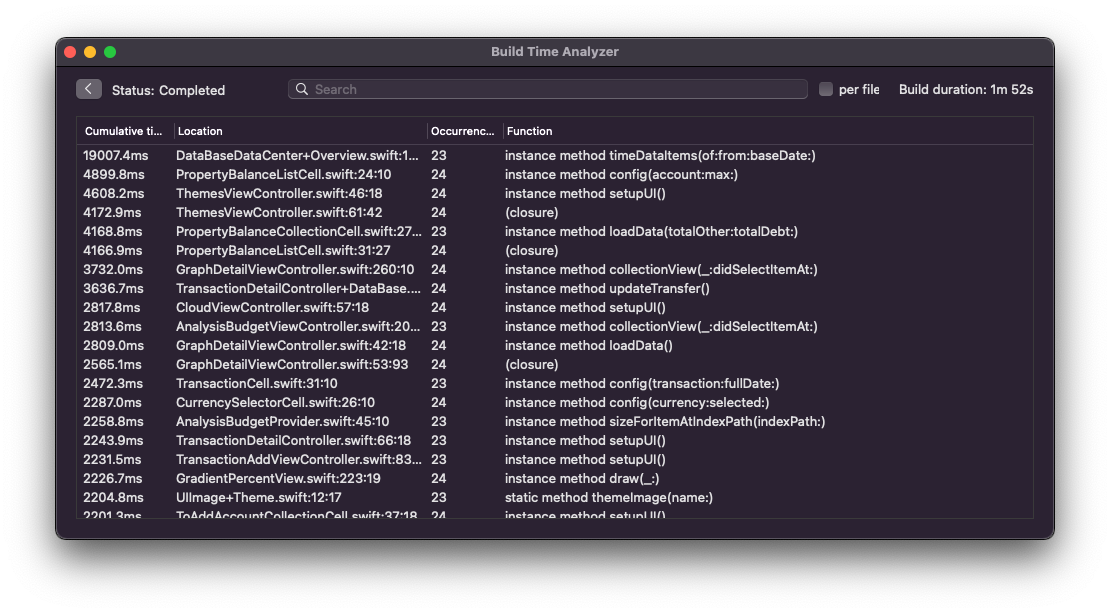Click the back chevron button
1110x613 pixels.
click(88, 88)
